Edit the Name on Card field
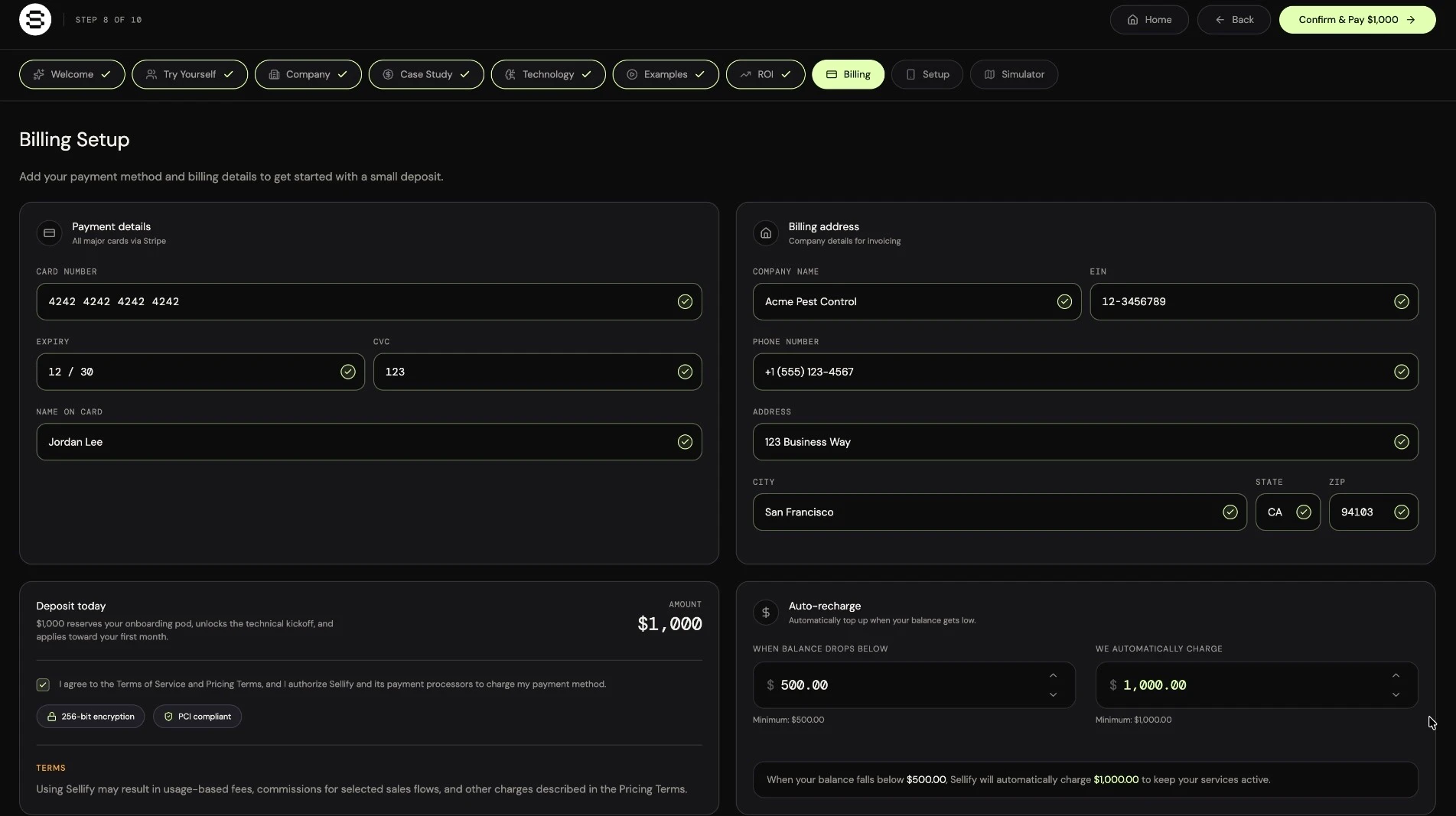Screen dimensions: 1456x816 pyautogui.click(x=369, y=442)
